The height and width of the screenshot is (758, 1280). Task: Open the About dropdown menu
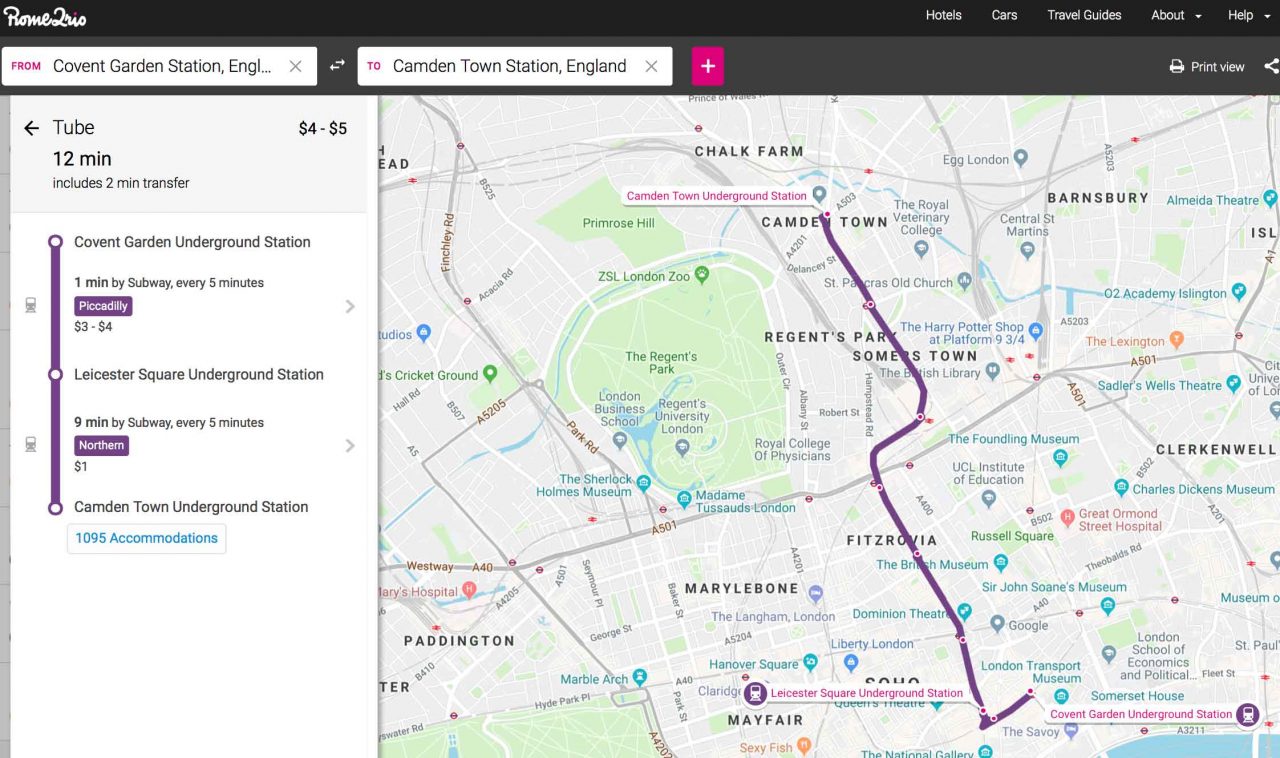pyautogui.click(x=1176, y=15)
